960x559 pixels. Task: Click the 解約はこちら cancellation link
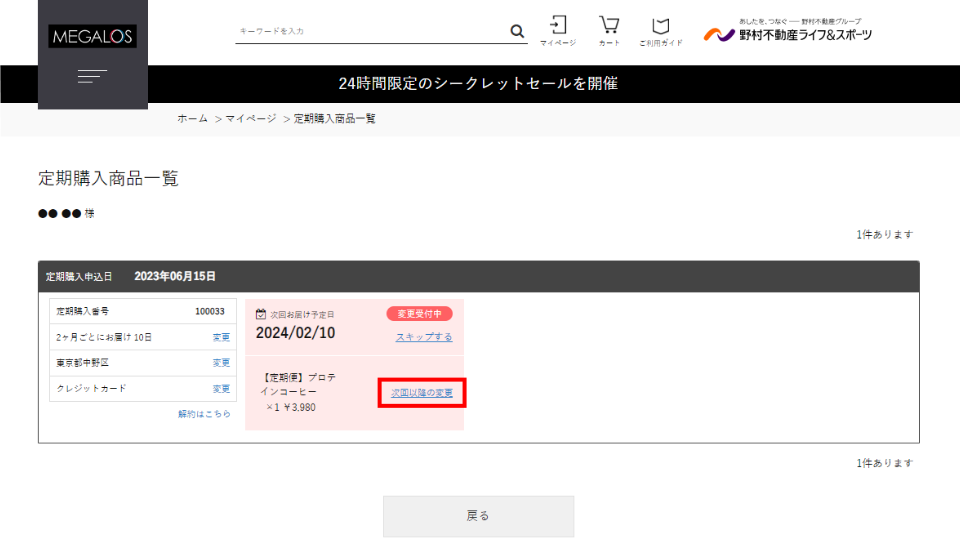click(204, 413)
